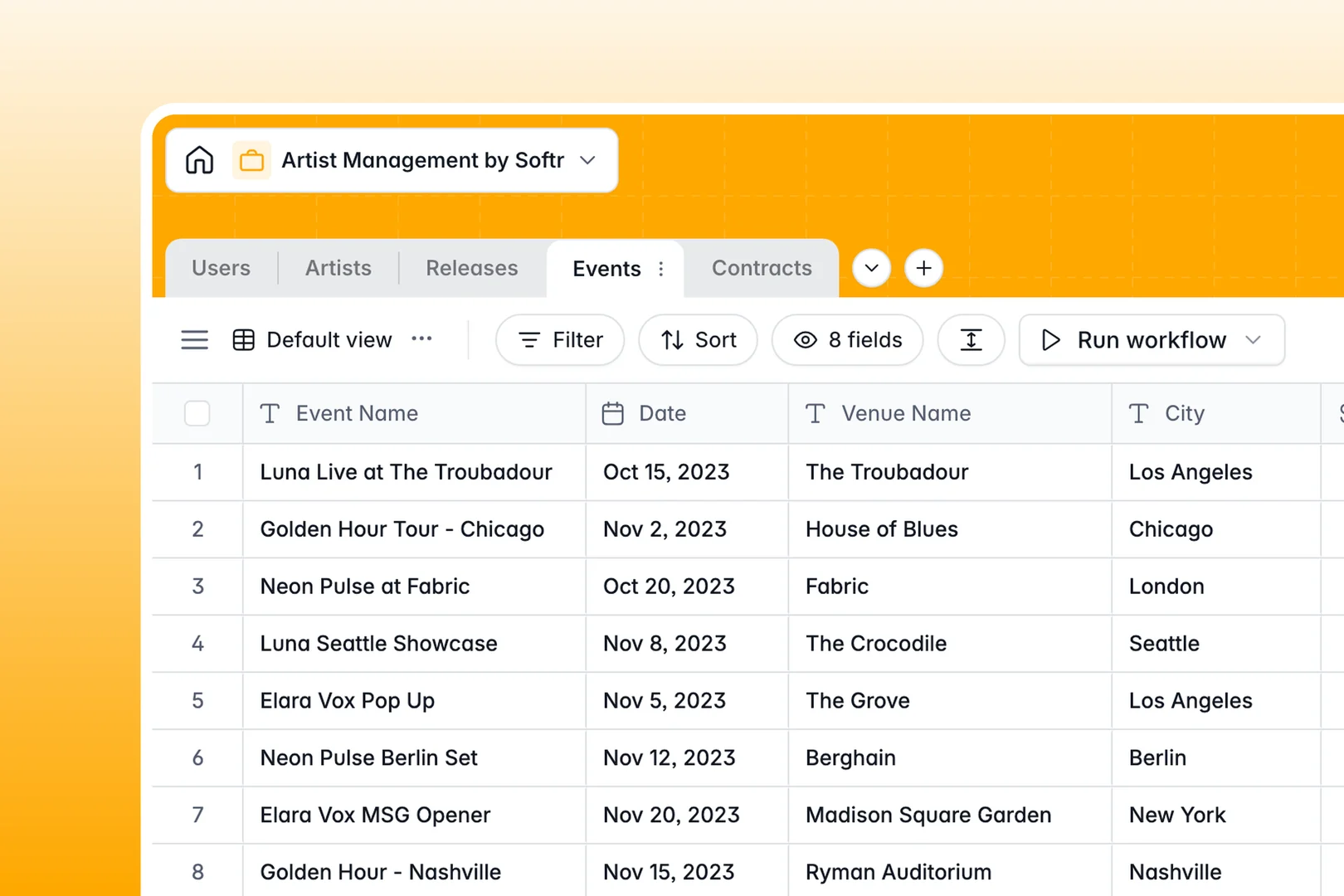Viewport: 1344px width, 896px height.
Task: Open the Filter button
Action: (560, 340)
